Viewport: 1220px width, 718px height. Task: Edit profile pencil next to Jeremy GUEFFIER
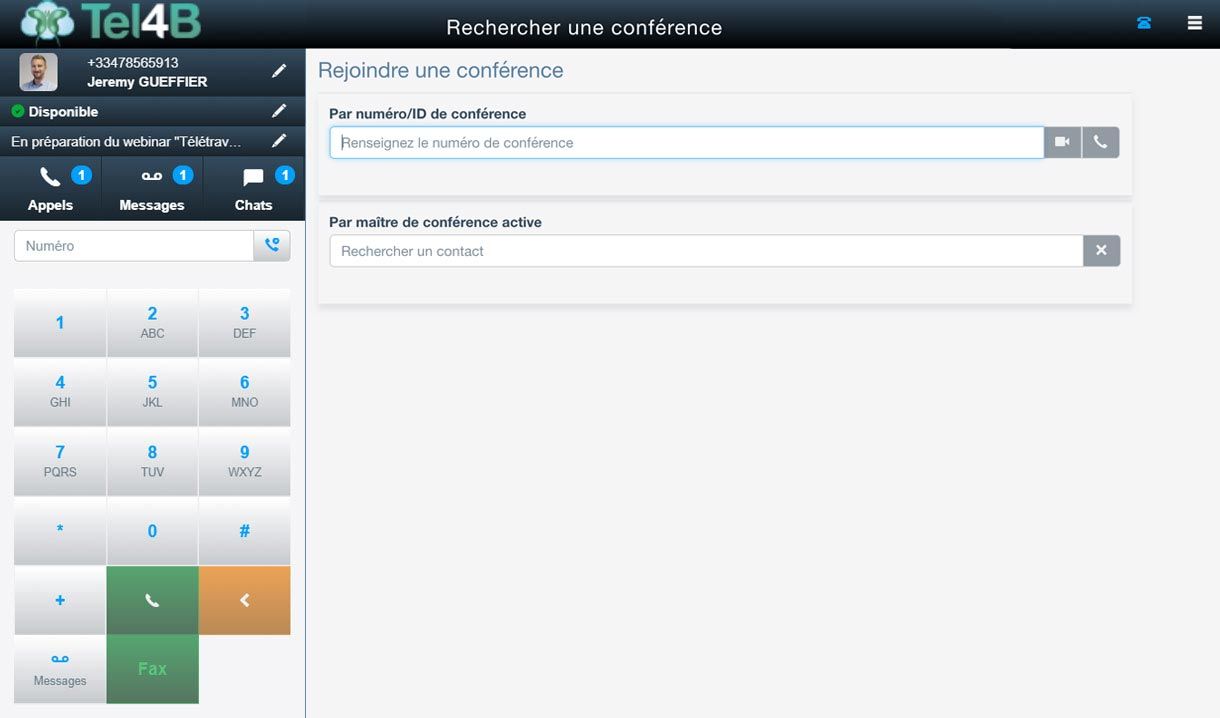click(279, 71)
